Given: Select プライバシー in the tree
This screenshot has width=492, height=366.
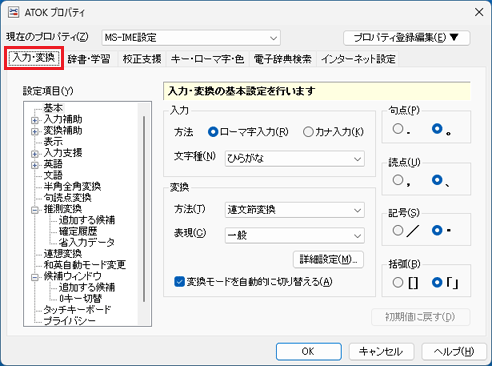Looking at the screenshot, I should 69,321.
